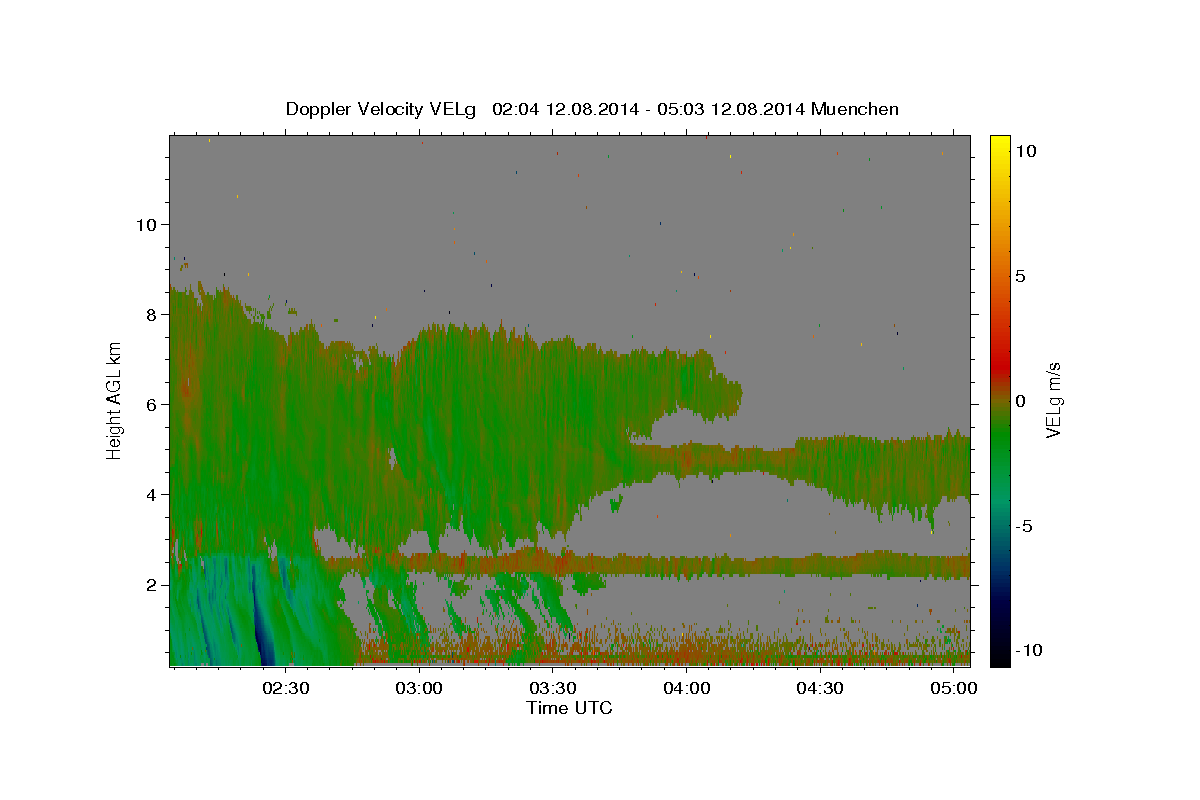Click the thin cloud layer at 2.5 km
Image resolution: width=1200 pixels, height=800 pixels.
645,565
